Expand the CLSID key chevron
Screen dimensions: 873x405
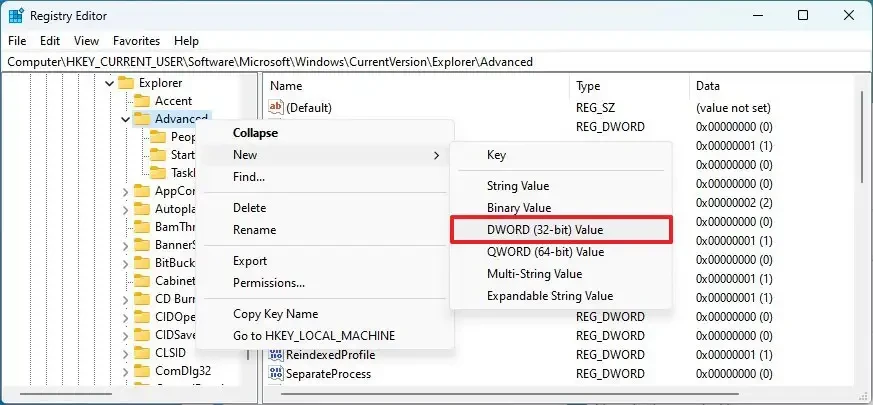tap(125, 353)
